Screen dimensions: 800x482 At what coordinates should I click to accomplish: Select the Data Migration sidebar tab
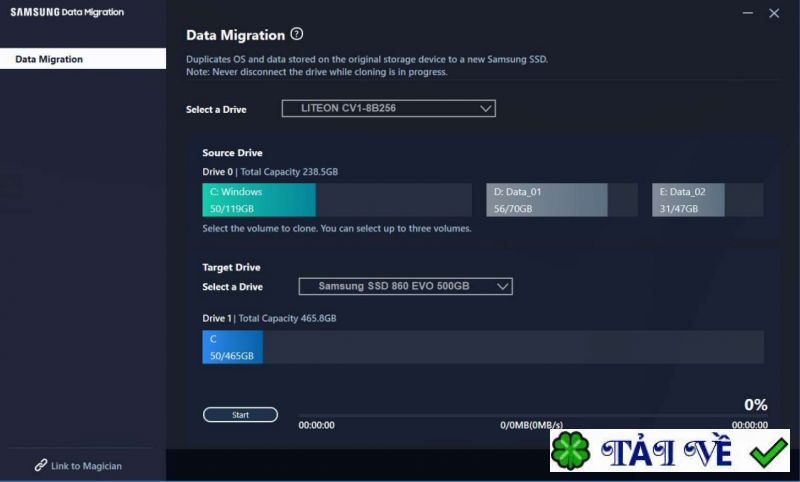pos(83,59)
